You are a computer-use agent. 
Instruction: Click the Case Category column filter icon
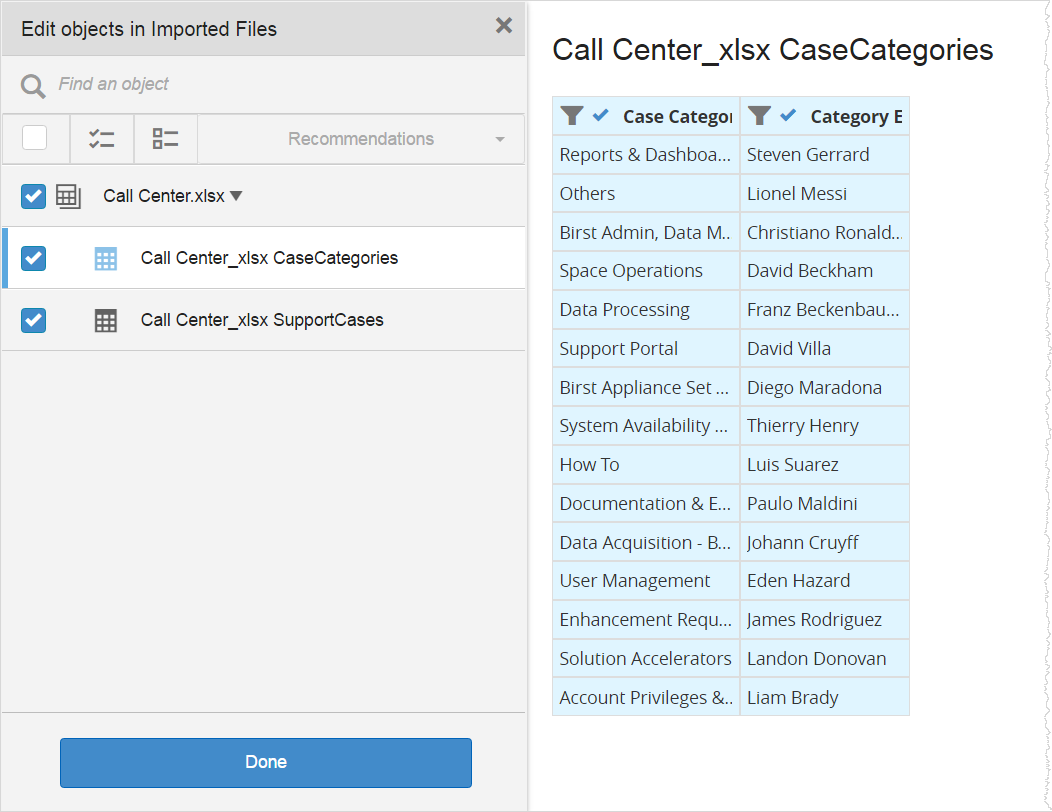click(571, 116)
